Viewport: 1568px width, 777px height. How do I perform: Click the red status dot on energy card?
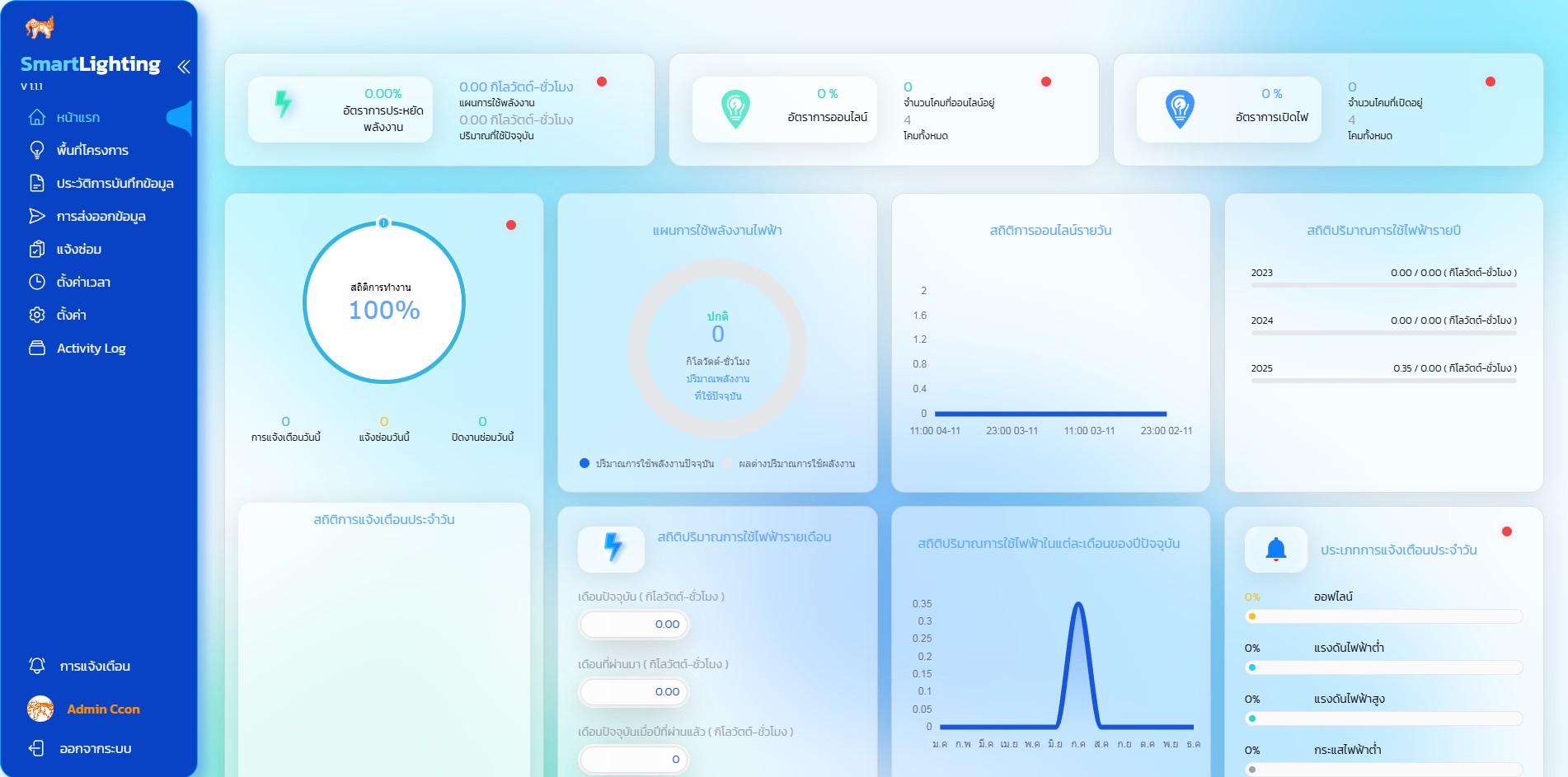coord(602,82)
